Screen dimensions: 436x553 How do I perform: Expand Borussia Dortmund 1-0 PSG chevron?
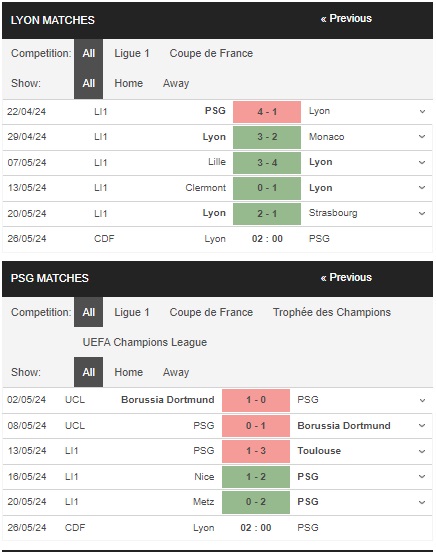pyautogui.click(x=422, y=400)
